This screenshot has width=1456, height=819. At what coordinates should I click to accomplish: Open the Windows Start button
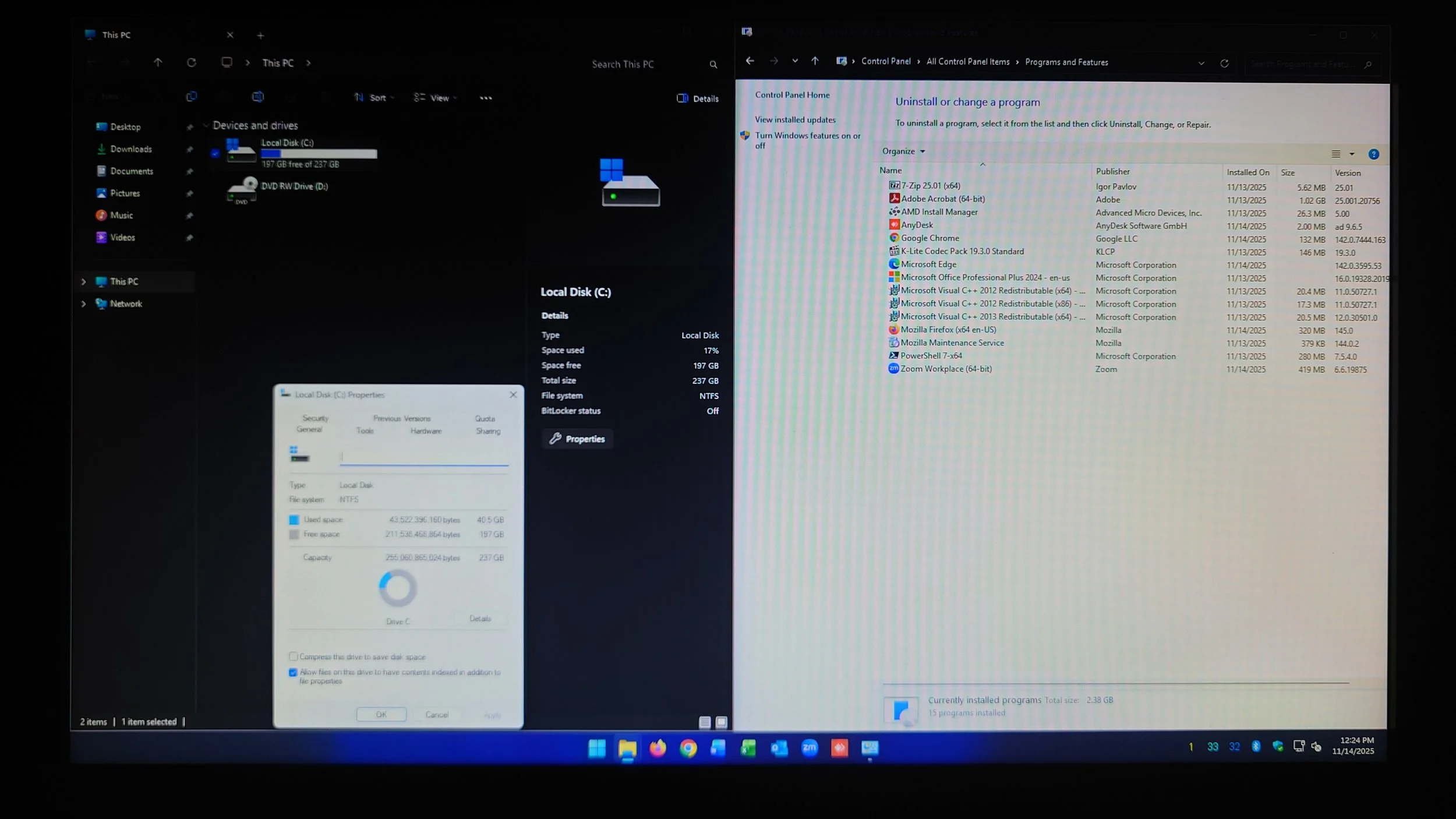coord(597,748)
